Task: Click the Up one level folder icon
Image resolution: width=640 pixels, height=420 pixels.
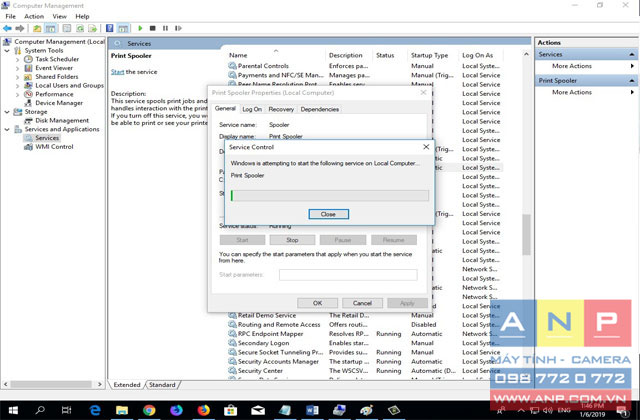Action: pyautogui.click(x=37, y=28)
